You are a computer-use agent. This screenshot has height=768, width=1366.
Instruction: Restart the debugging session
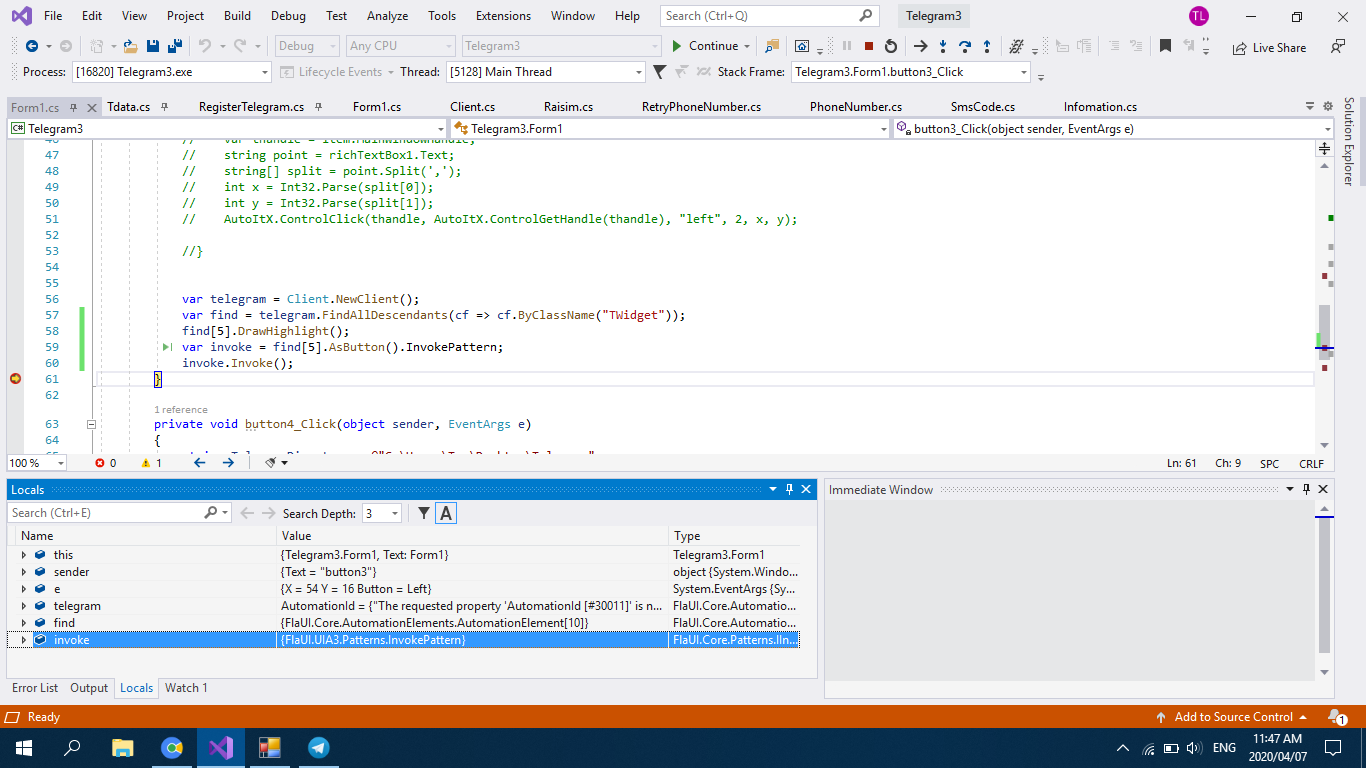pos(890,45)
